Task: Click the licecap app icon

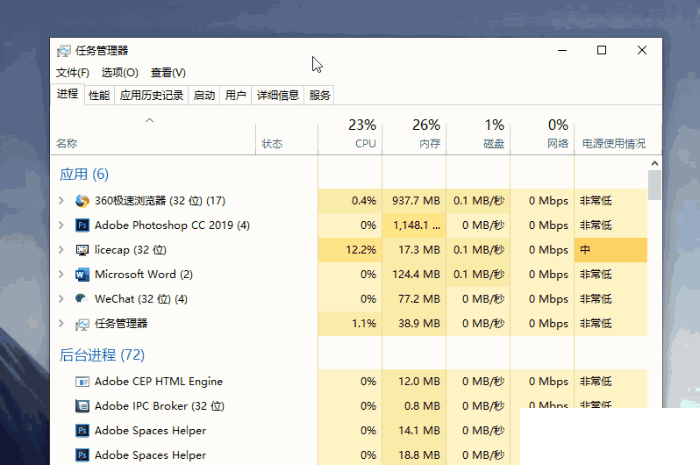Action: coord(82,250)
